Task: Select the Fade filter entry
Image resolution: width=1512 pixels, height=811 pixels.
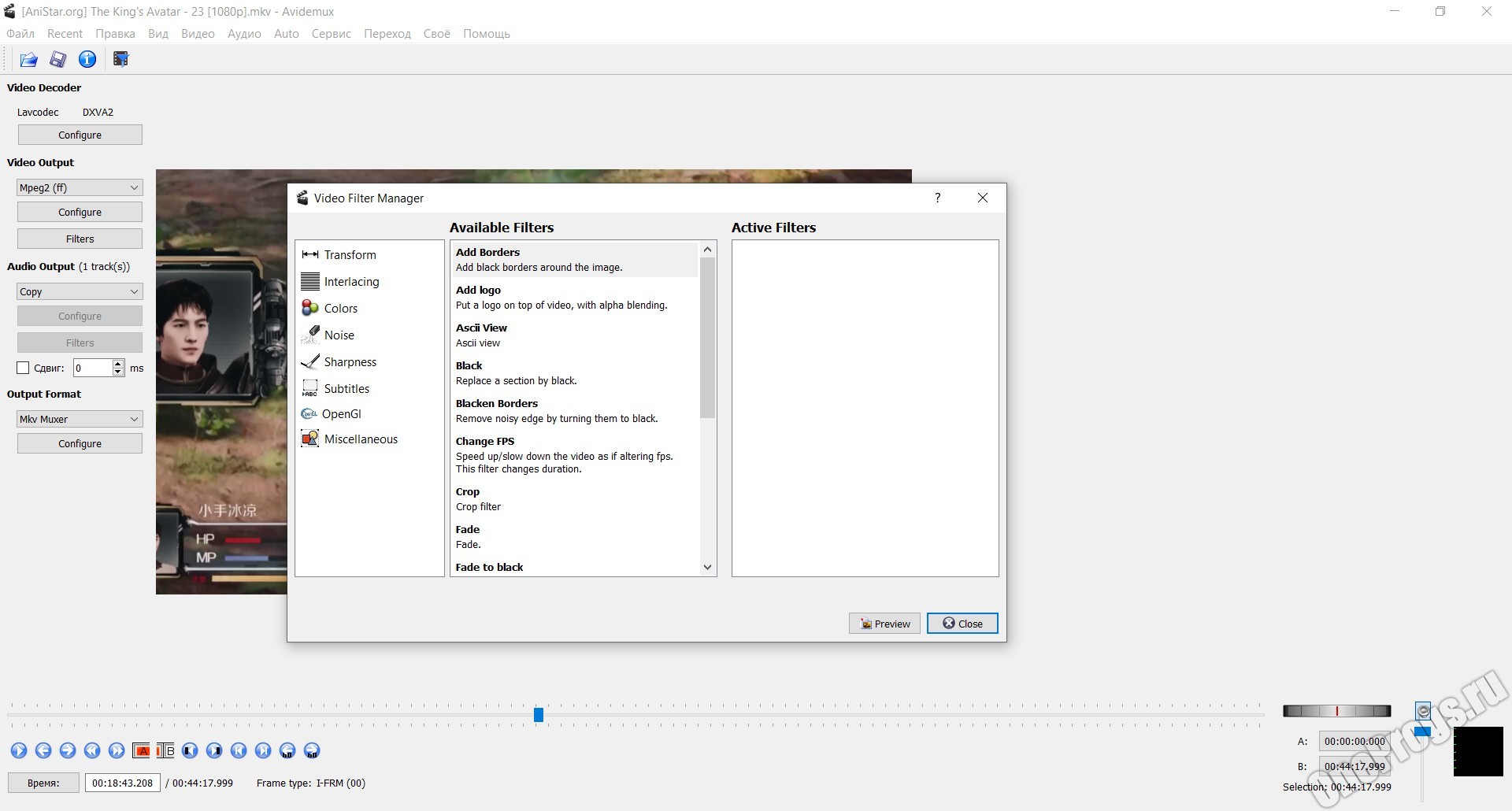Action: coord(575,536)
